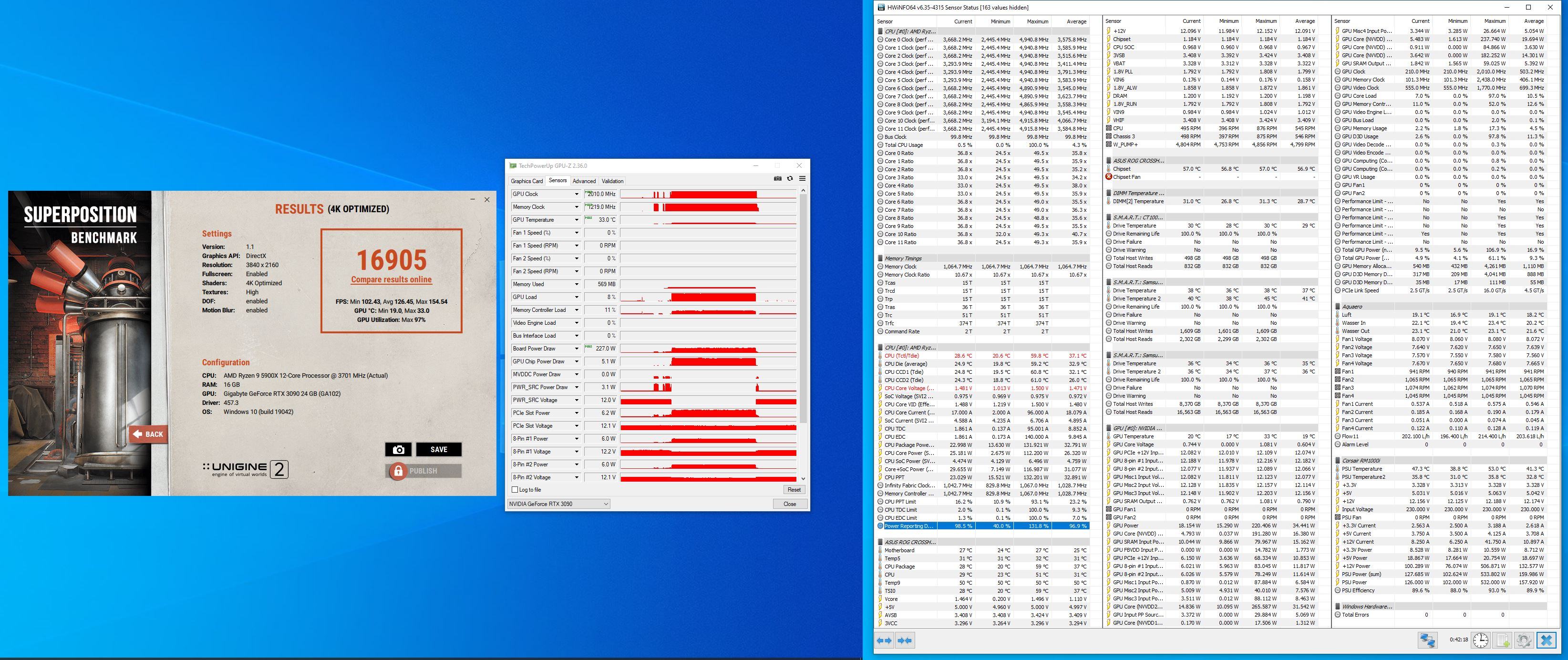Click the first Average column header in HWiNFO
The image size is (1568, 660).
coord(1070,21)
